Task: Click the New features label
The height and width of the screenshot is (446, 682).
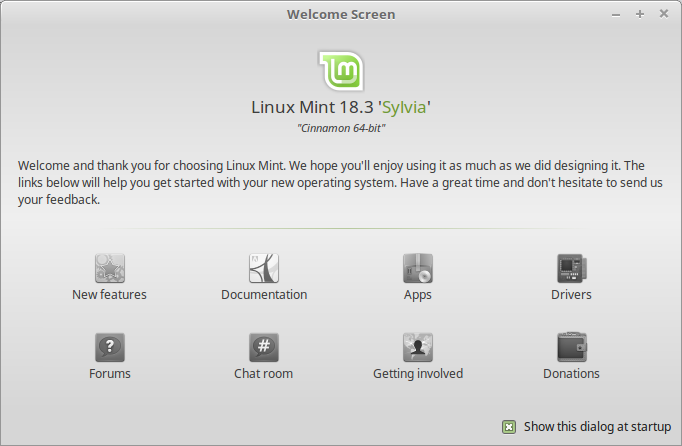Action: point(109,295)
